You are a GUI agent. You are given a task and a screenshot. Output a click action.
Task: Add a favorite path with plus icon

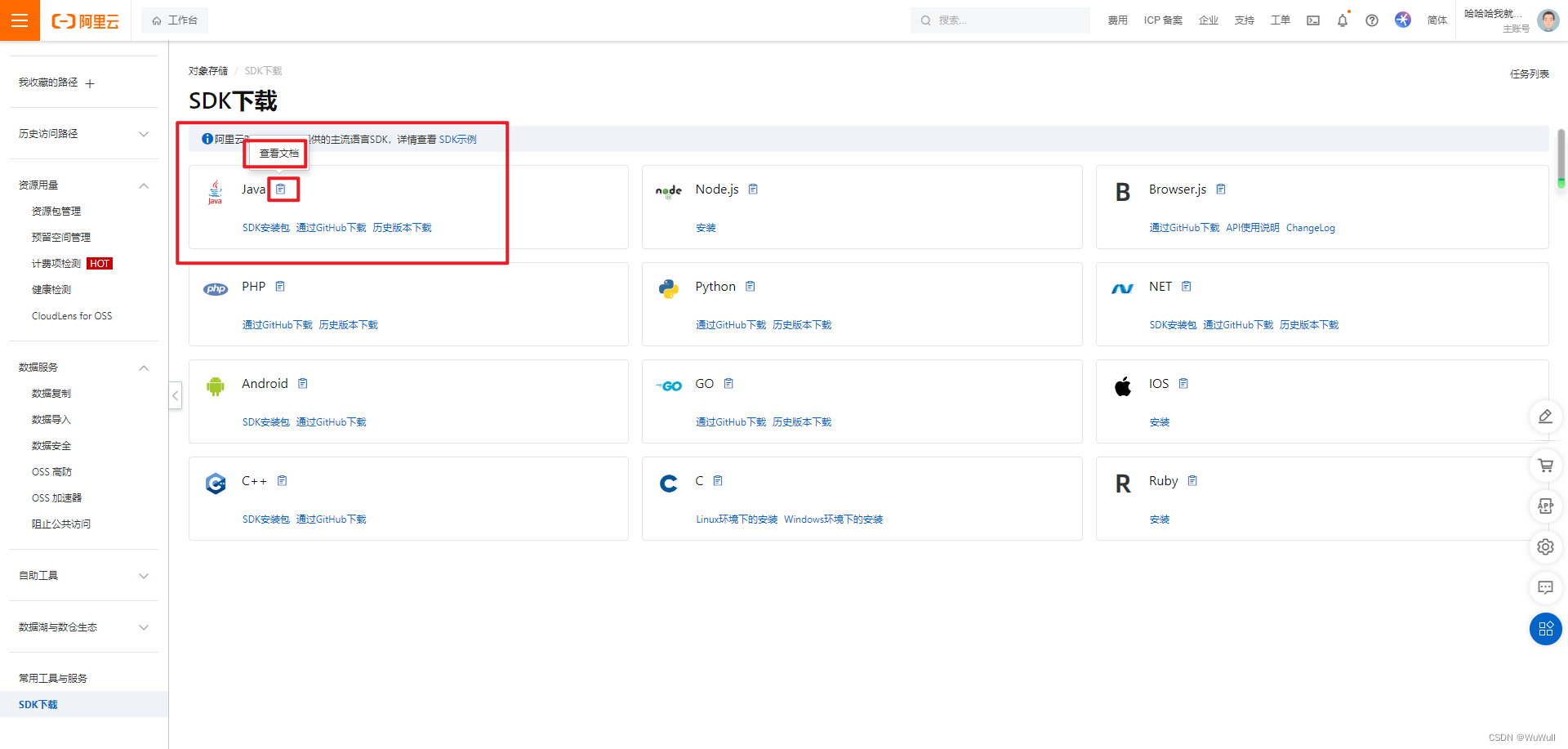click(90, 83)
